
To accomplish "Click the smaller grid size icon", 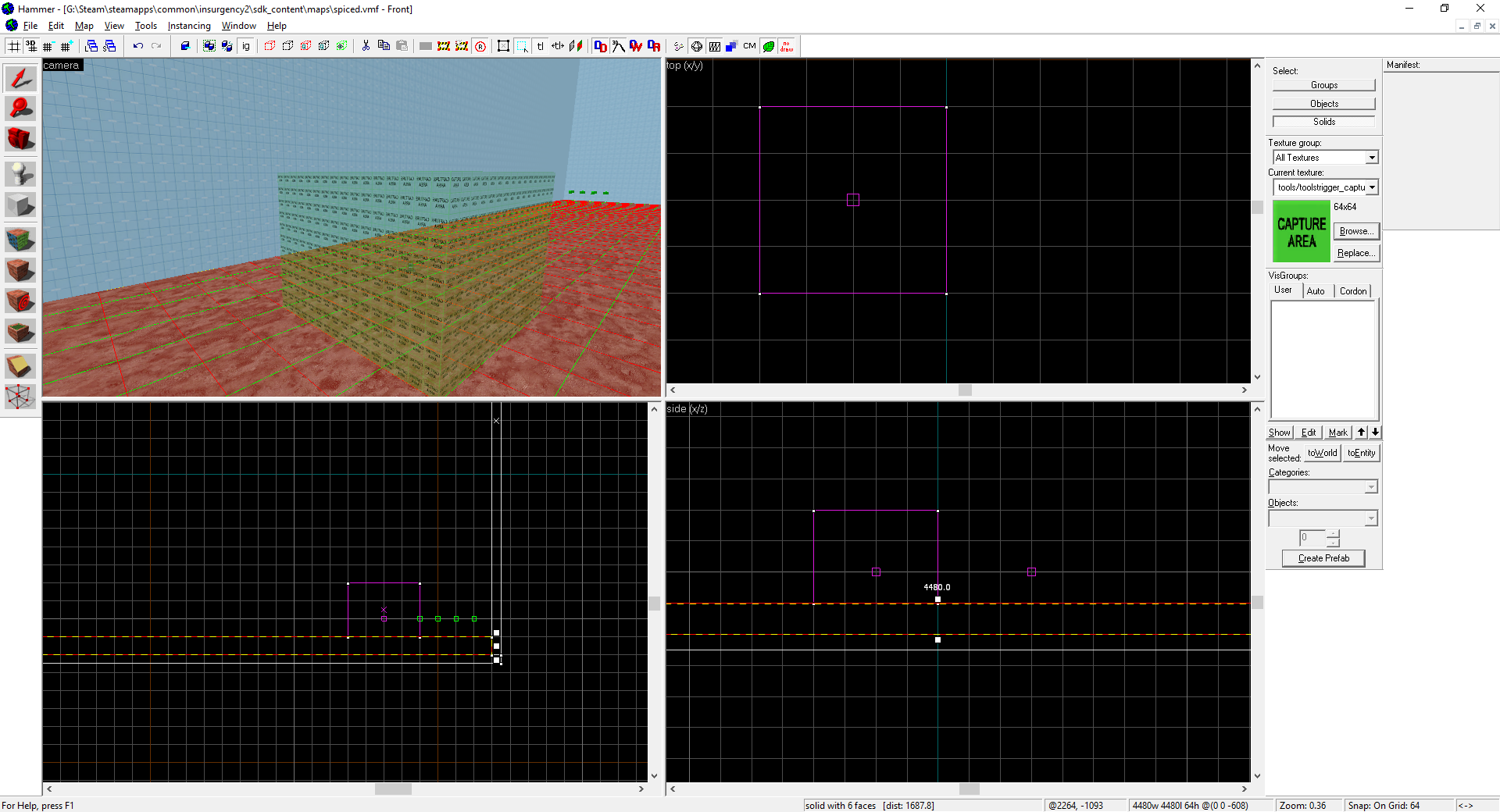I will click(48, 46).
